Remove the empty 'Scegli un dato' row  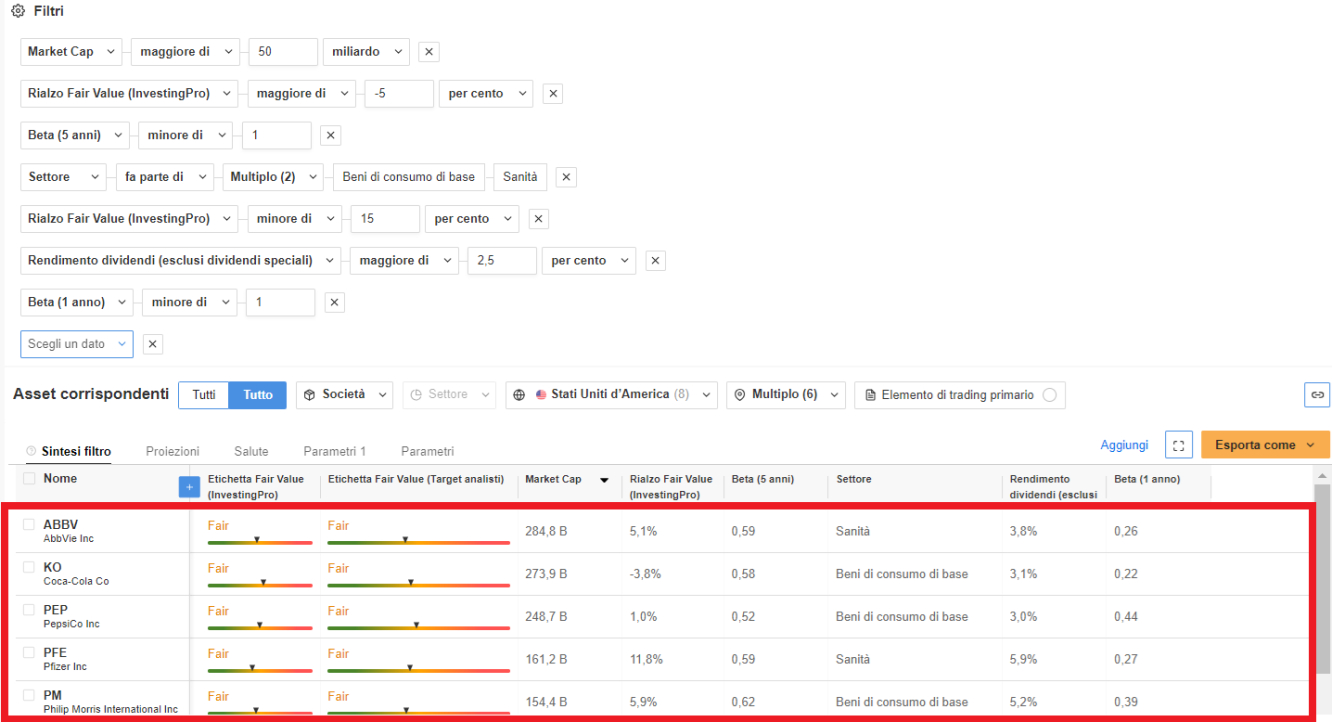coord(153,344)
